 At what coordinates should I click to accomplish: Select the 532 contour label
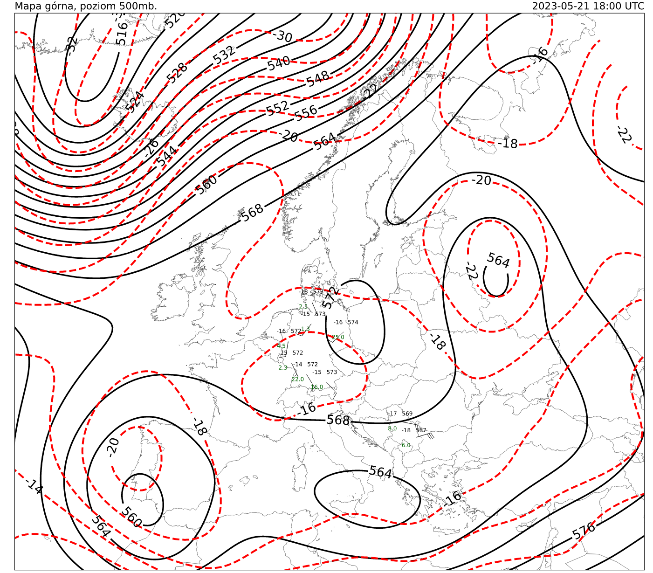224,55
